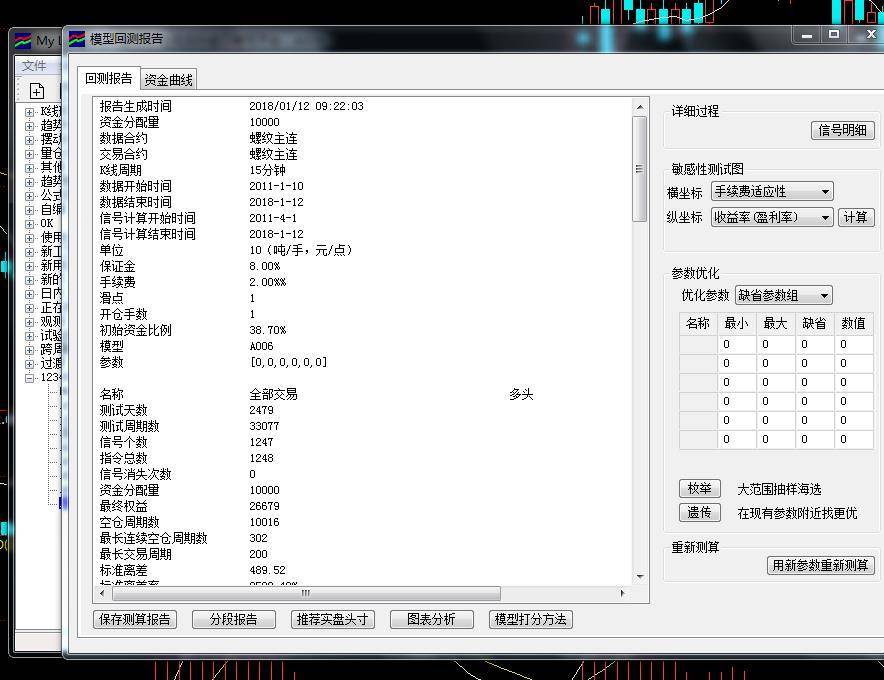Click the 最终权益 value 26679
The image size is (884, 680).
tap(264, 506)
